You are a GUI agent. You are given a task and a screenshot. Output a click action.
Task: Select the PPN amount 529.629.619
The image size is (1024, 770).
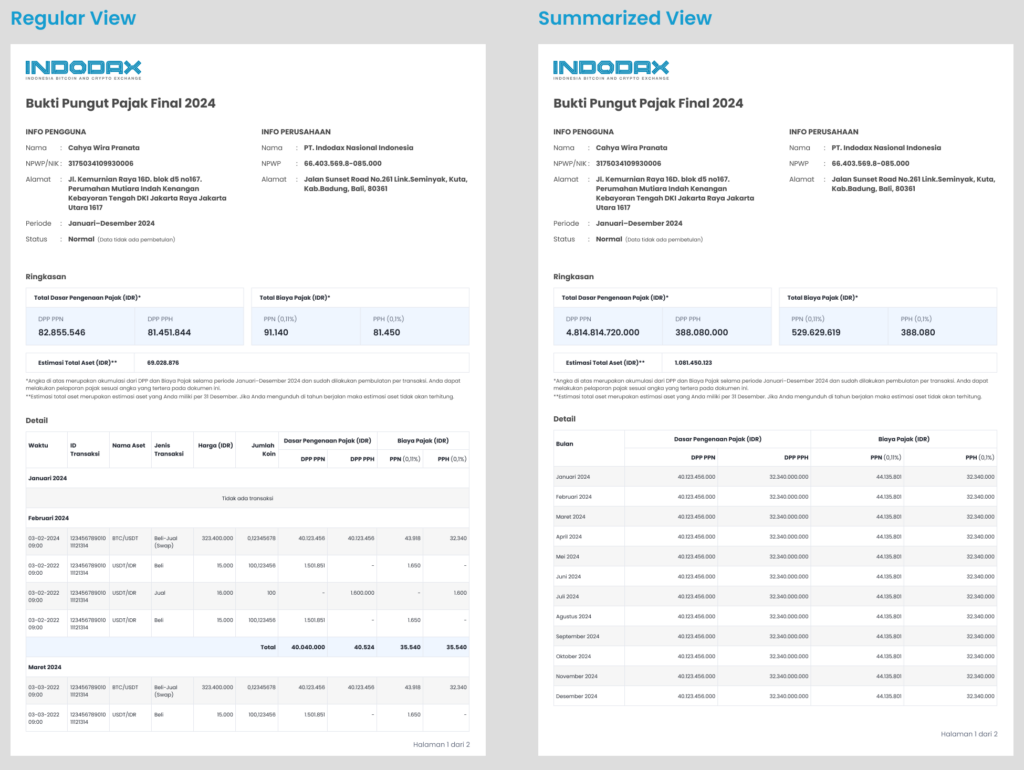click(x=816, y=332)
